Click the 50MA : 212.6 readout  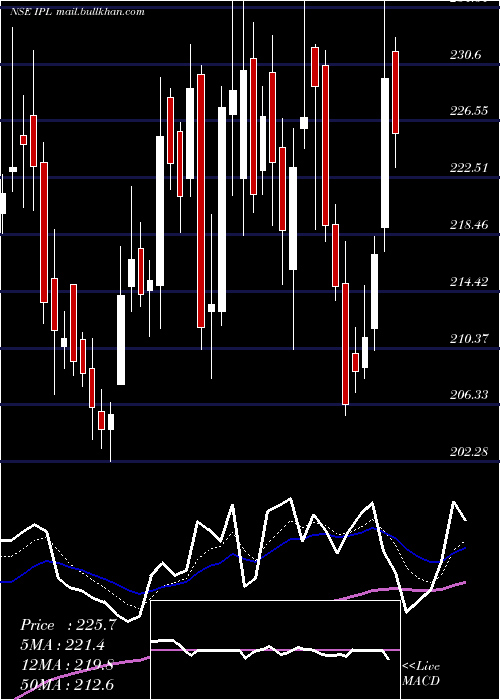tap(67, 685)
